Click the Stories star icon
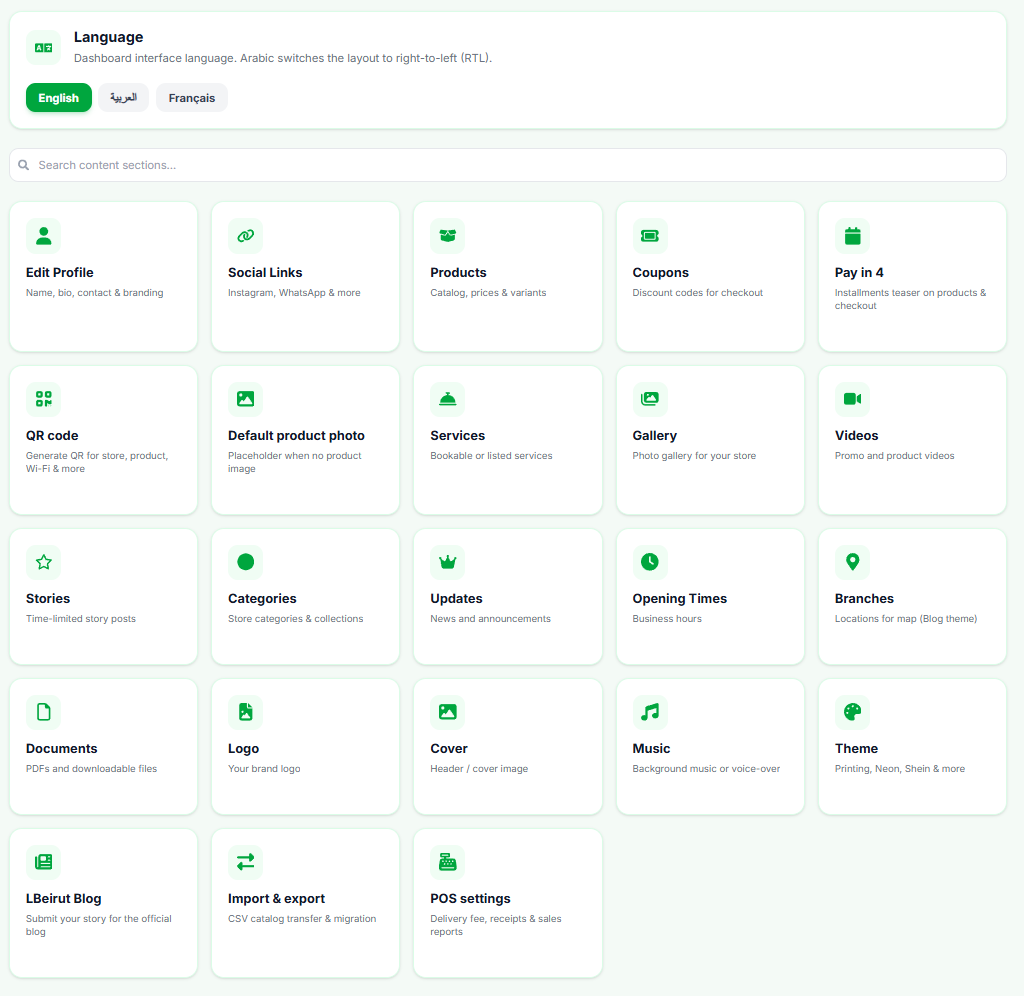 point(44,562)
